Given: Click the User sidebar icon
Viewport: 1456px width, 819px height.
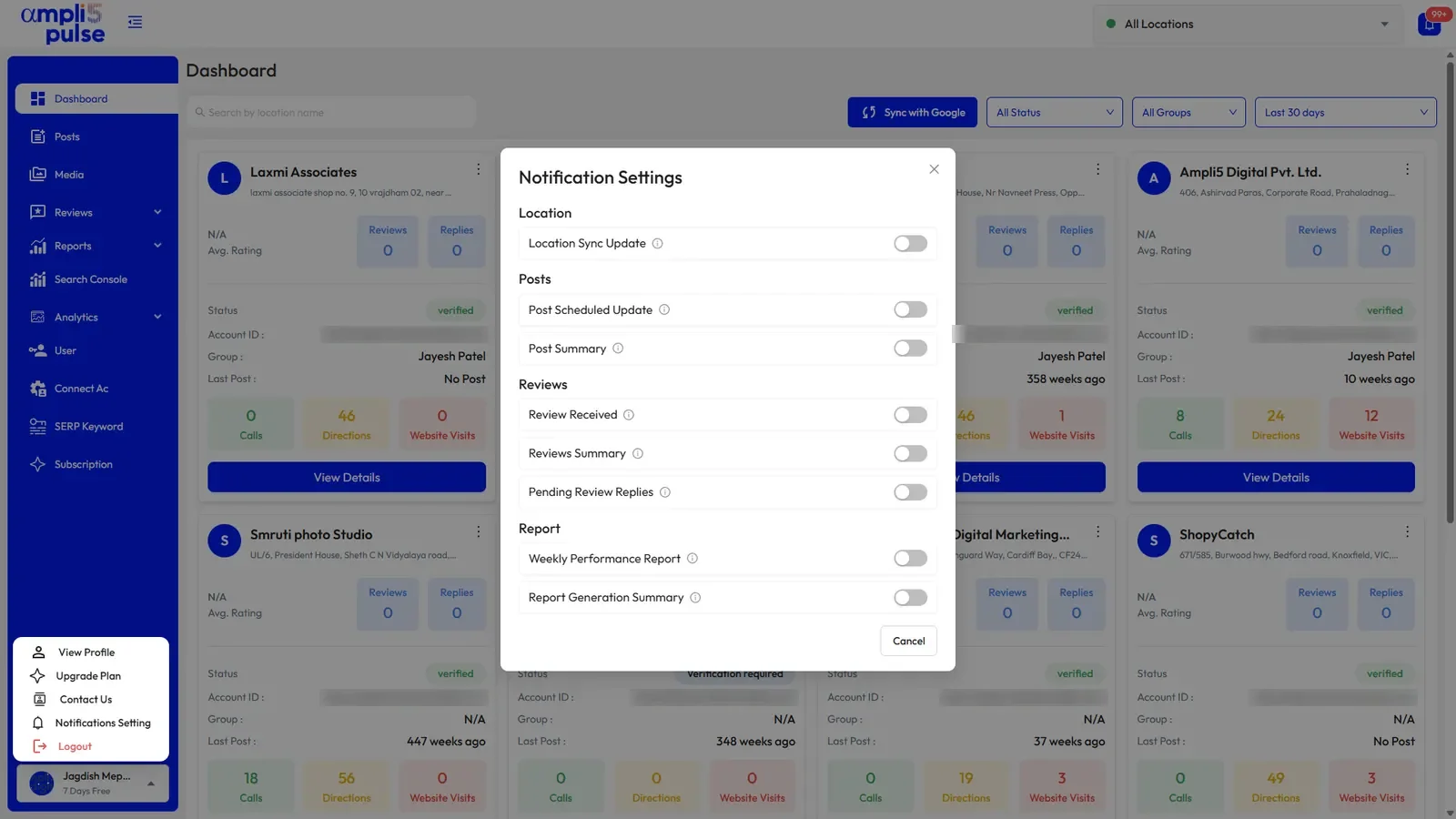Looking at the screenshot, I should pyautogui.click(x=37, y=350).
